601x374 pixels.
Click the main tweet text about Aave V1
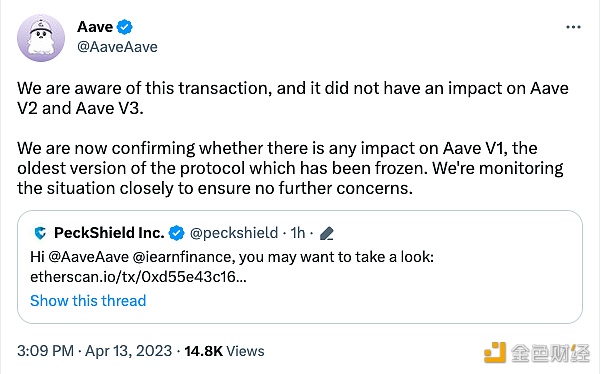coord(290,168)
